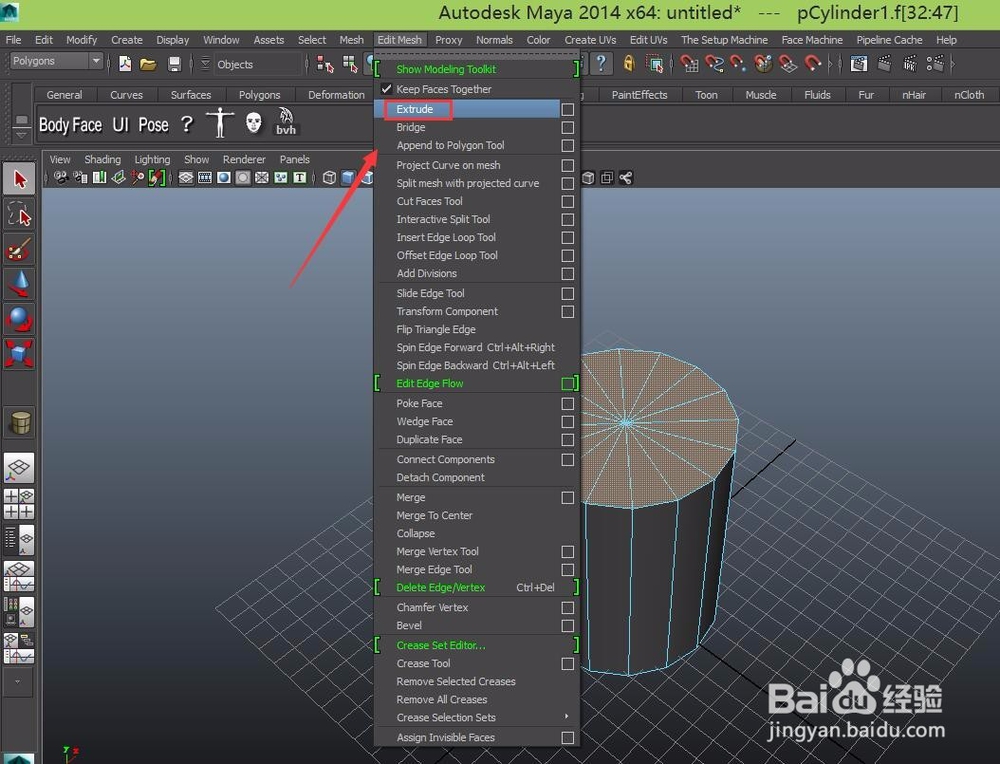Open the viewport Shading menu
Viewport: 1000px width, 764px height.
click(x=102, y=159)
